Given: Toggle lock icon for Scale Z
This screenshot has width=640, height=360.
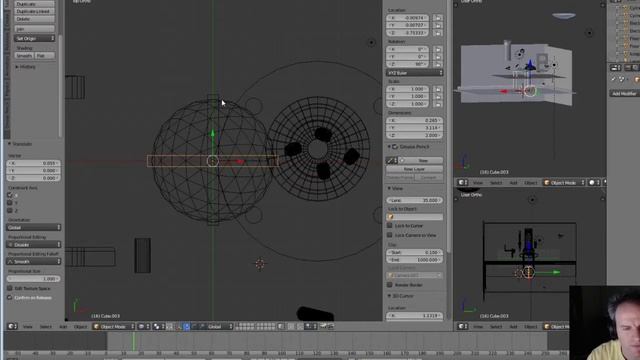Looking at the screenshot, I should click(x=437, y=104).
